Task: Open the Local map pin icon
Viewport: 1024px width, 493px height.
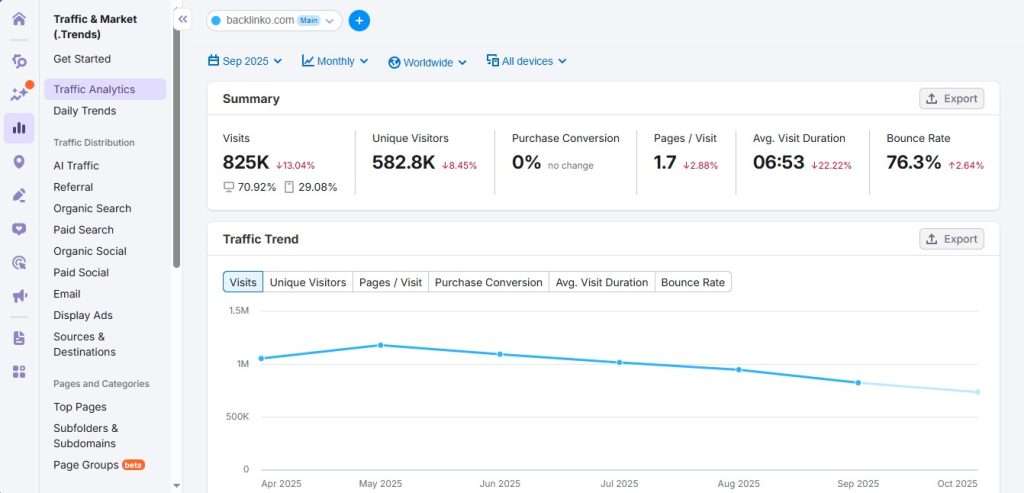Action: tap(19, 162)
